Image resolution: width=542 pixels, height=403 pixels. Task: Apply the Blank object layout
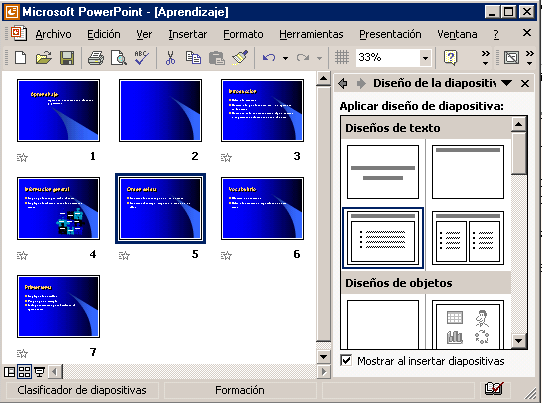tap(383, 324)
